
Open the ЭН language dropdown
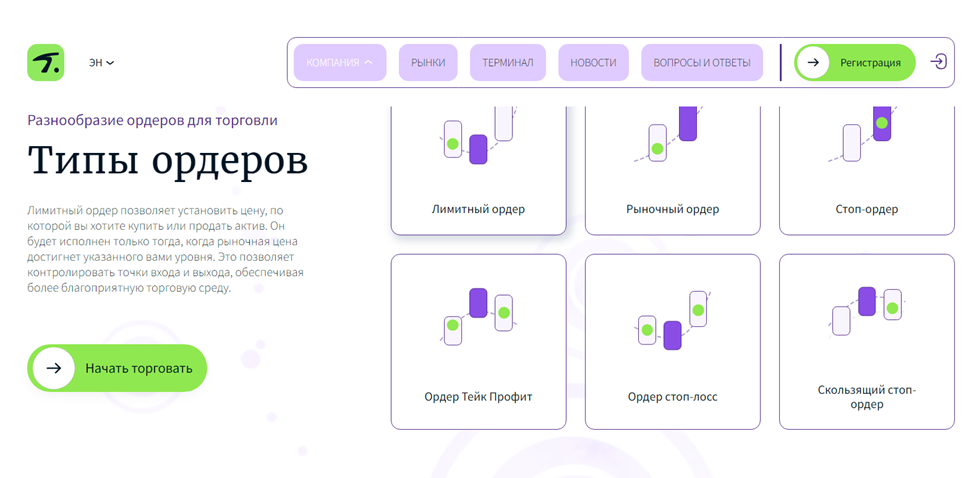click(x=101, y=63)
